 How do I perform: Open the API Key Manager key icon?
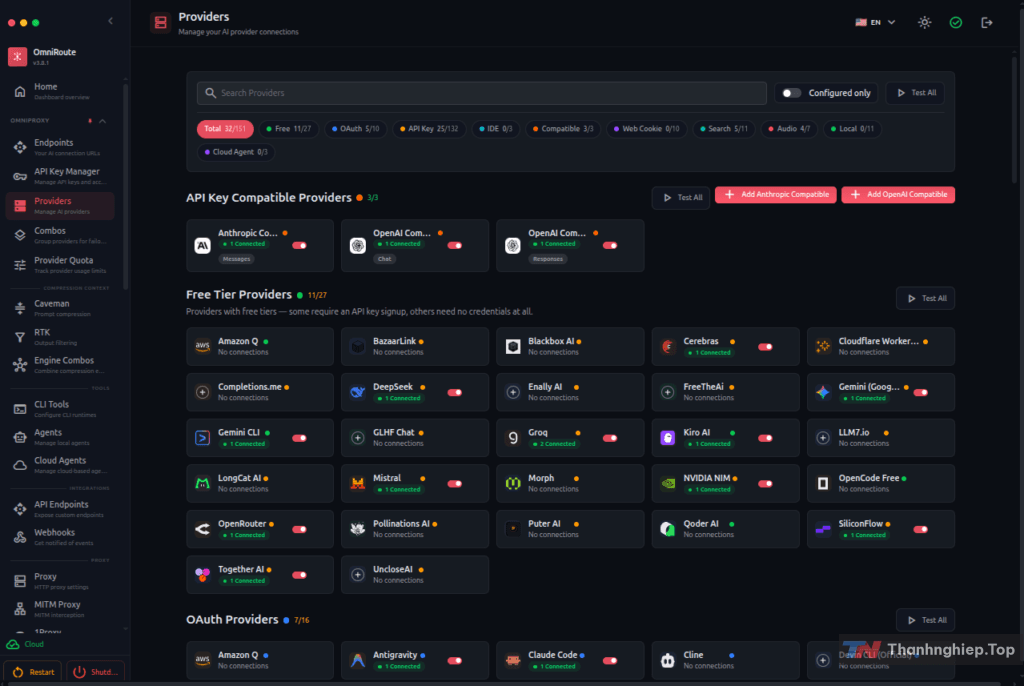[x=20, y=176]
